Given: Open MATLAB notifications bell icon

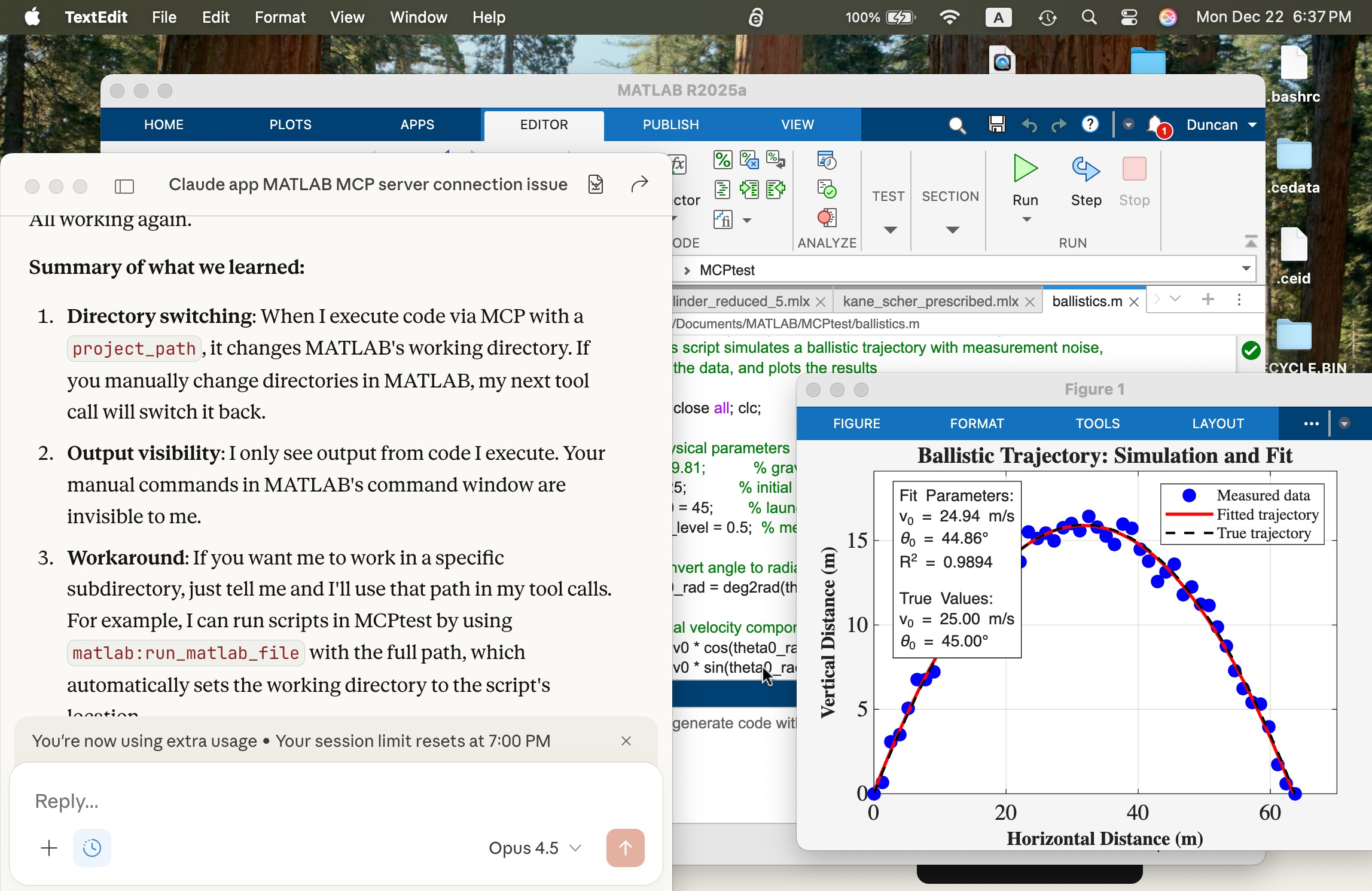Looking at the screenshot, I should (x=1155, y=124).
